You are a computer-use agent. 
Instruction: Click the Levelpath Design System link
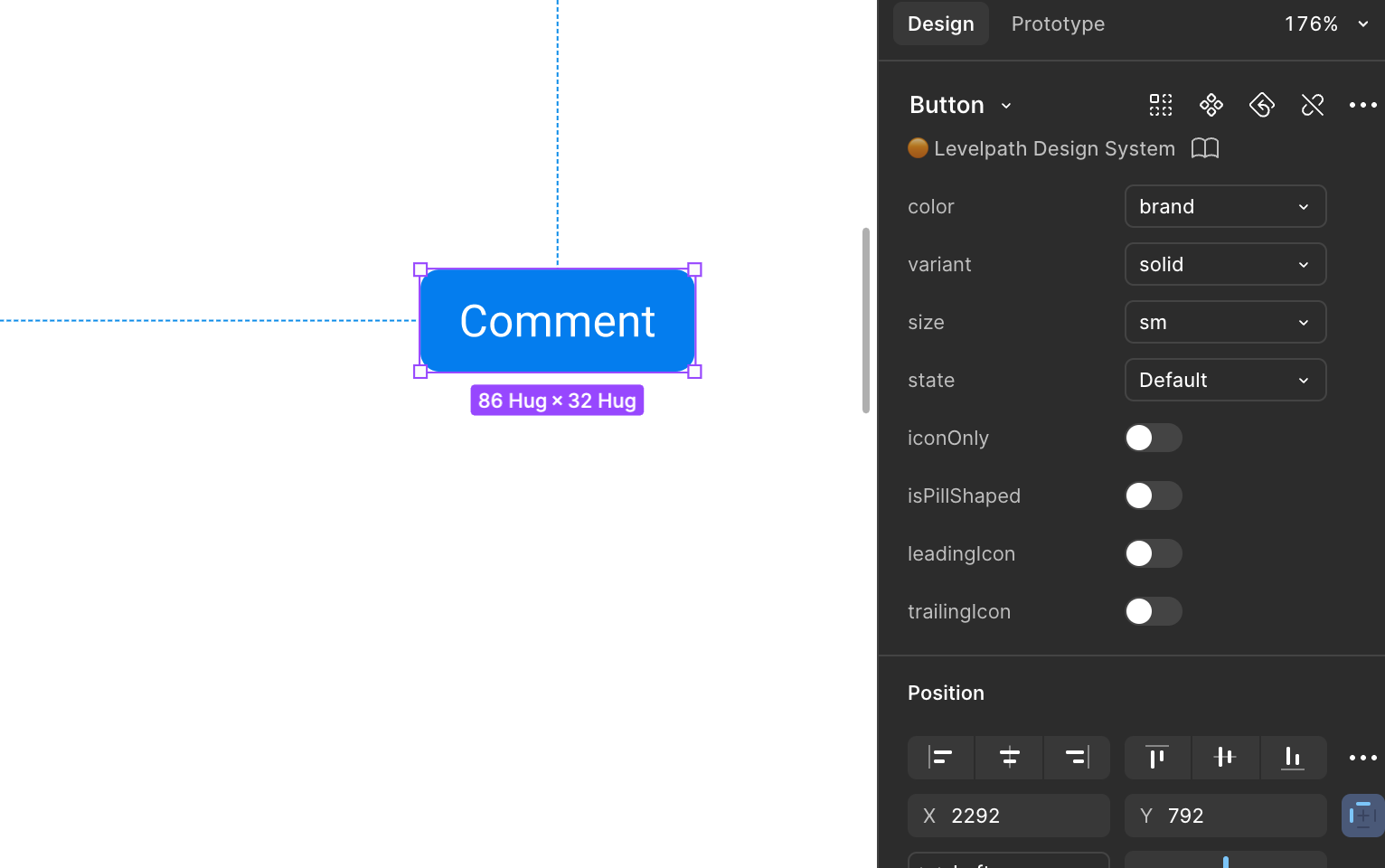click(1054, 148)
